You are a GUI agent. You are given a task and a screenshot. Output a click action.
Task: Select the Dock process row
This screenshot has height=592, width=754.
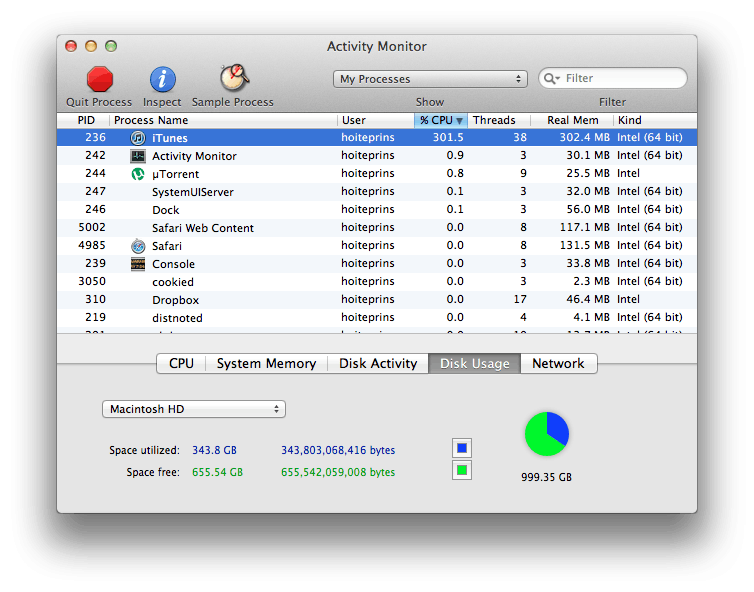coord(377,210)
